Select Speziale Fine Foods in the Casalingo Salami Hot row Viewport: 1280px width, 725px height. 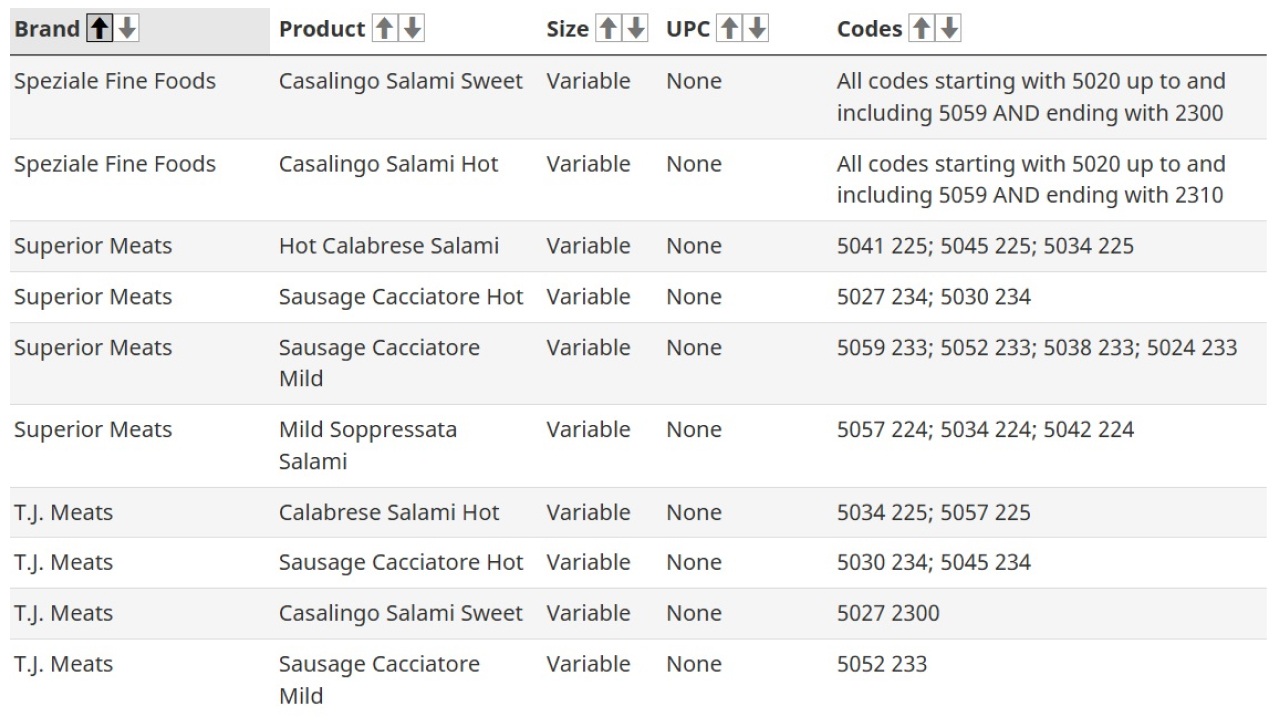(x=115, y=164)
